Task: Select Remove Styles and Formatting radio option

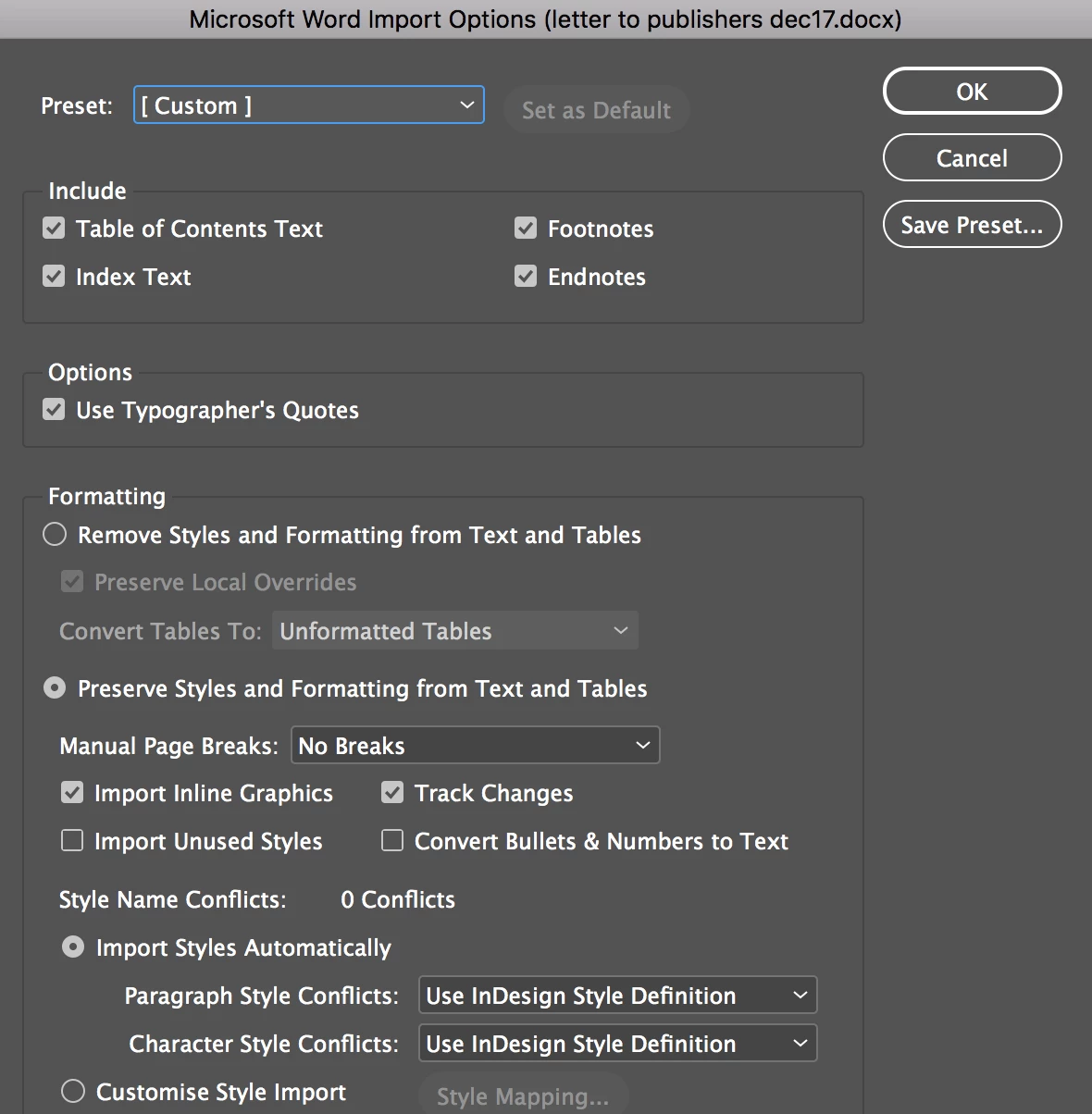Action: (55, 534)
